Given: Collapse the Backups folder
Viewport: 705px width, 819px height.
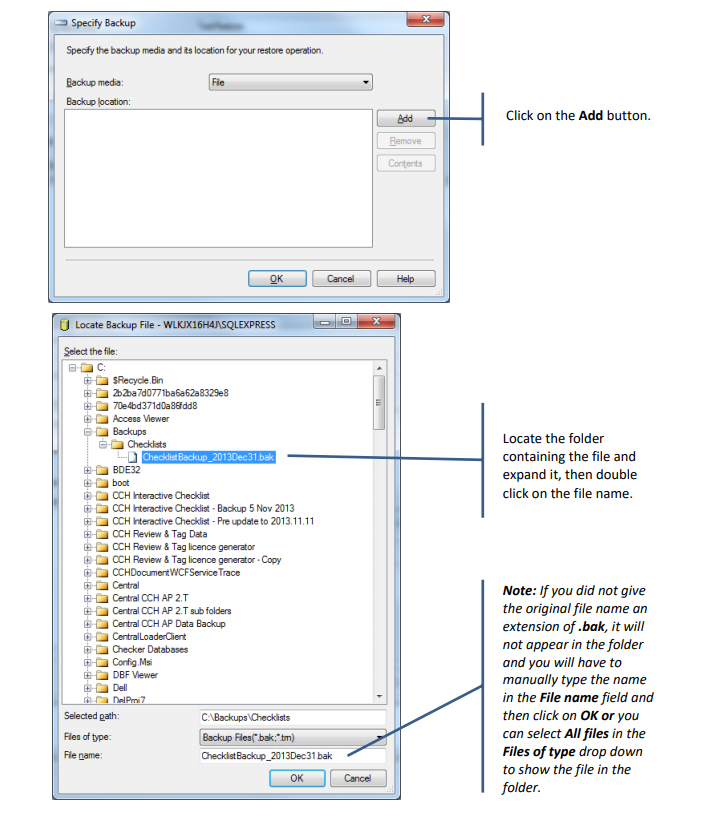Looking at the screenshot, I should [x=88, y=431].
